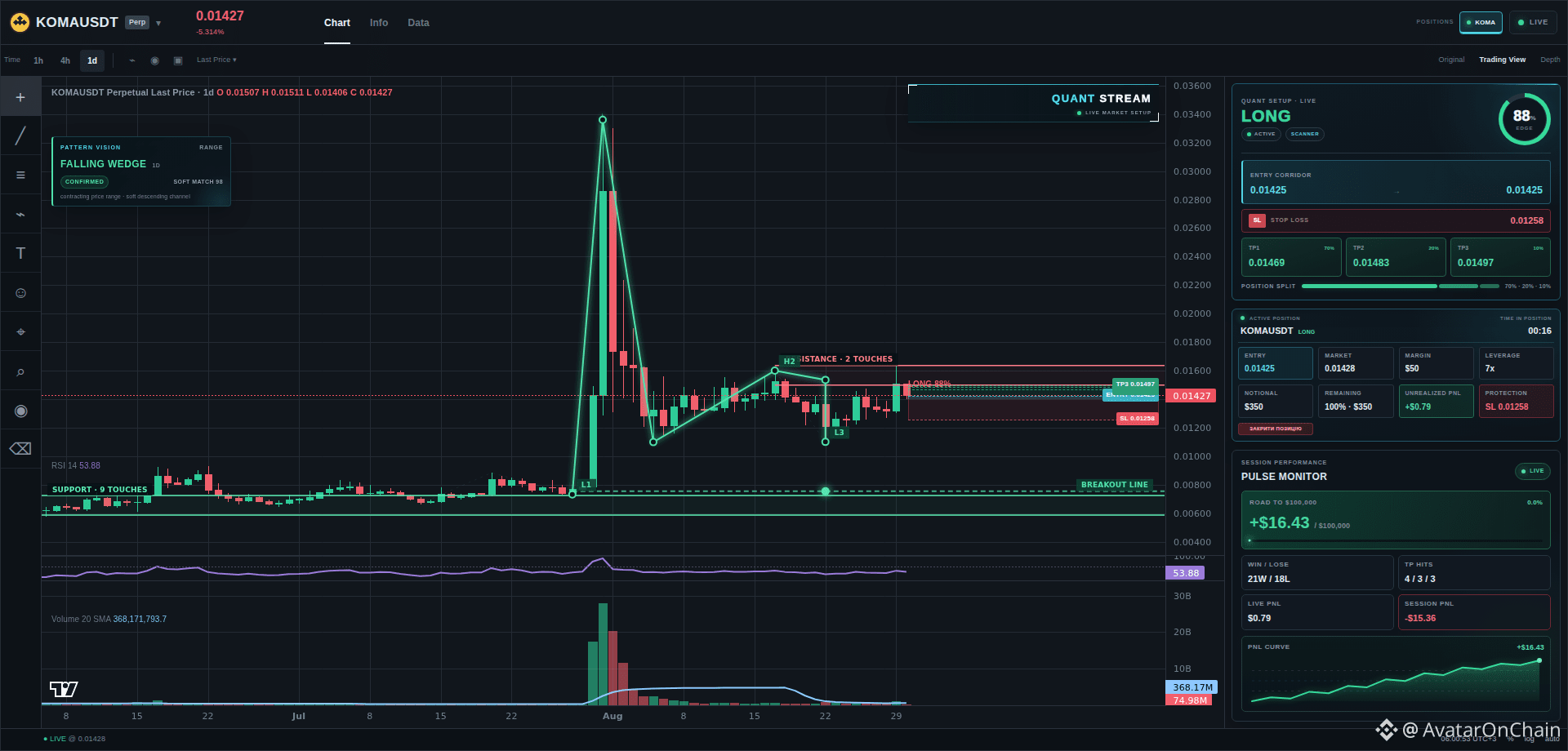Click the Perp badge next to KOMAUSDT
Image resolution: width=1568 pixels, height=751 pixels.
[x=137, y=23]
